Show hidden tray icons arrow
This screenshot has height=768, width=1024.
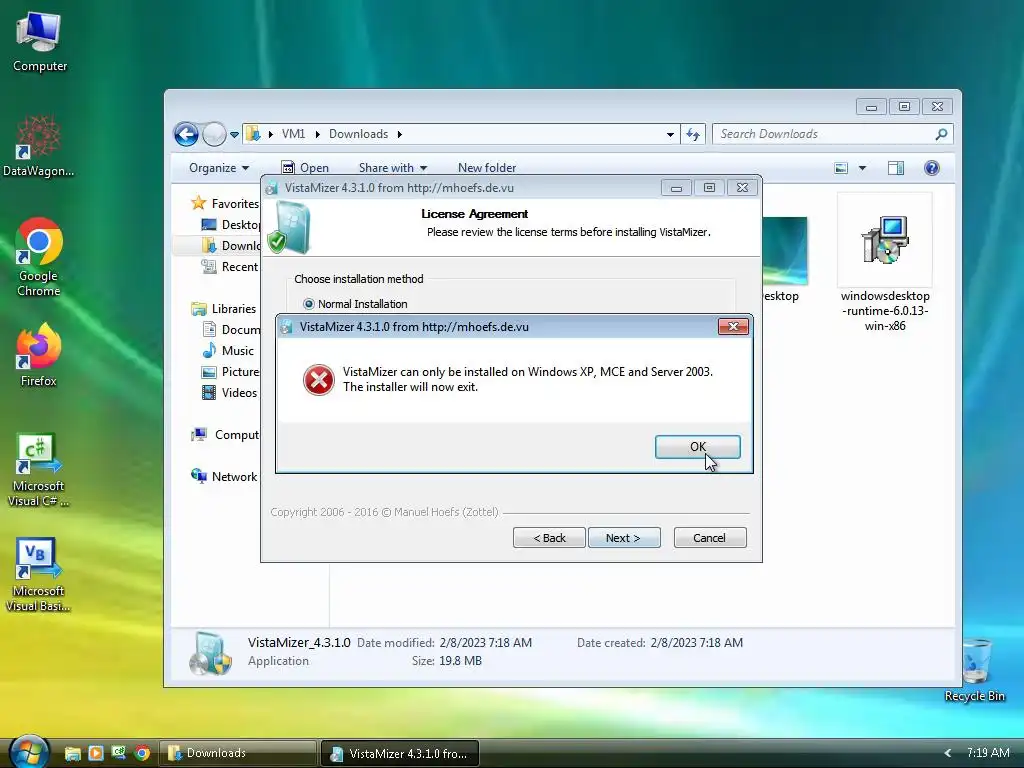(x=948, y=753)
